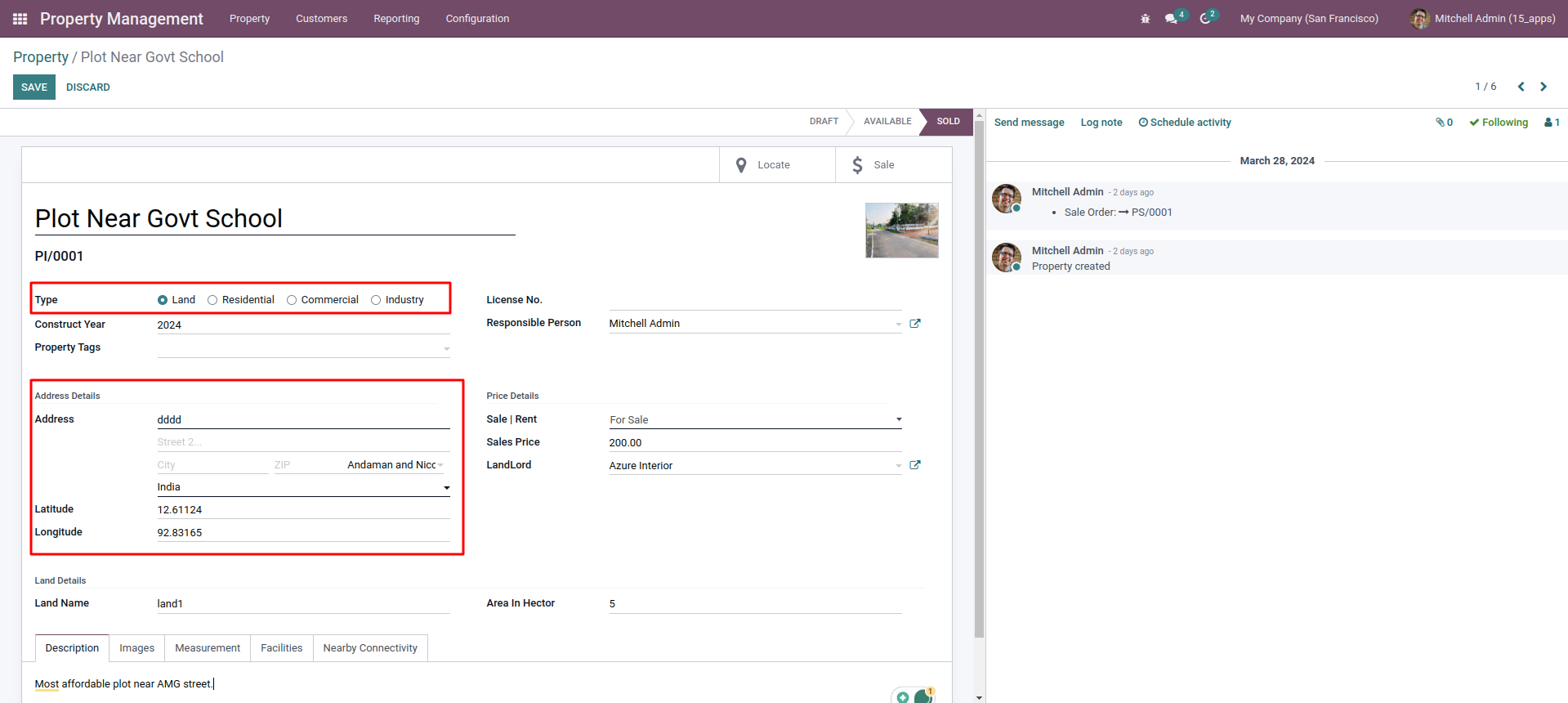
Task: Click the attachments paperclip counter
Action: pos(1445,123)
